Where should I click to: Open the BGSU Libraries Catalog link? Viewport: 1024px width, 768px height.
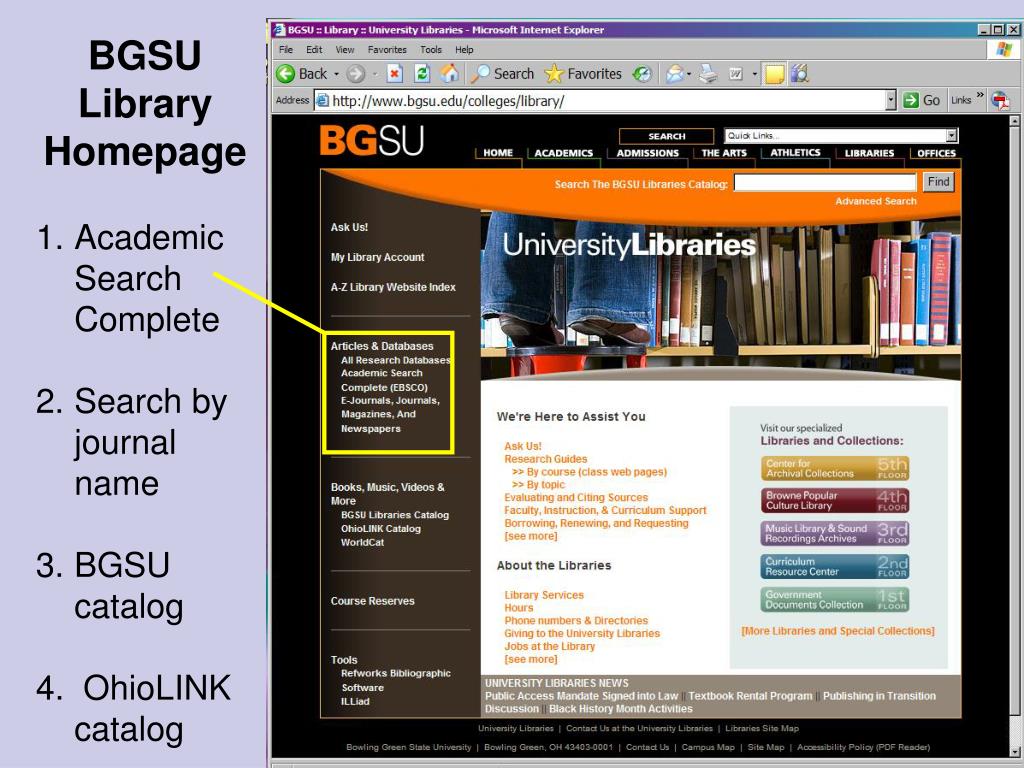pos(395,515)
